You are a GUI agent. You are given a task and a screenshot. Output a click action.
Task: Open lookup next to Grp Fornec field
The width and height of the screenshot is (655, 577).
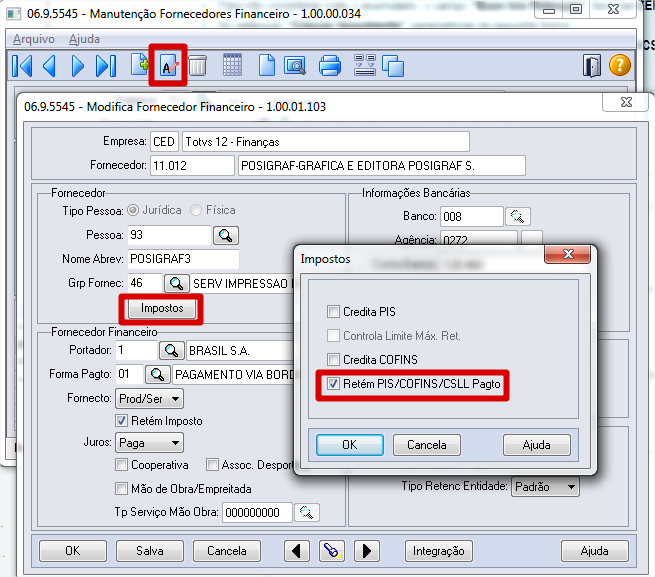click(176, 284)
